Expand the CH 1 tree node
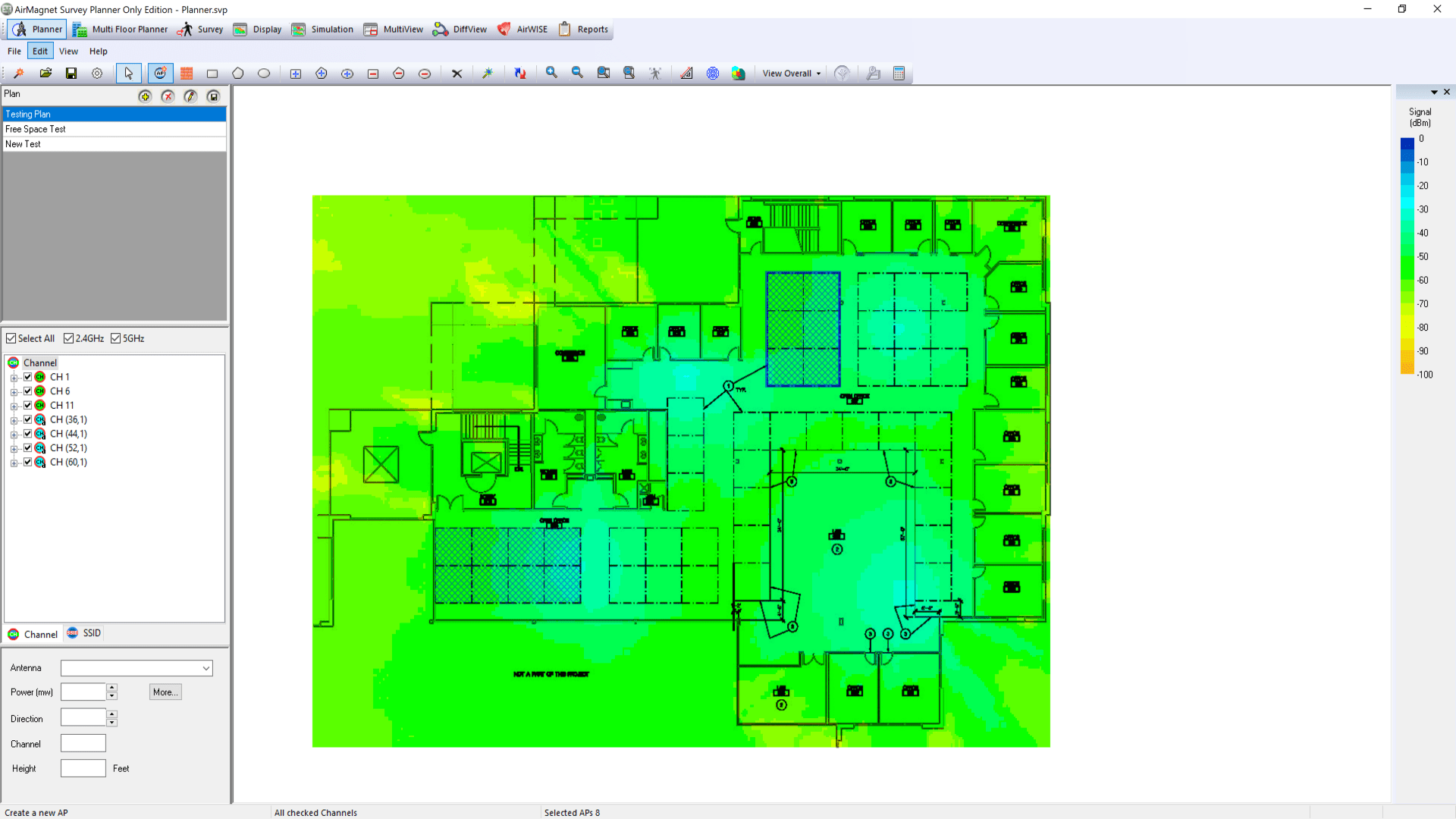 pos(14,376)
